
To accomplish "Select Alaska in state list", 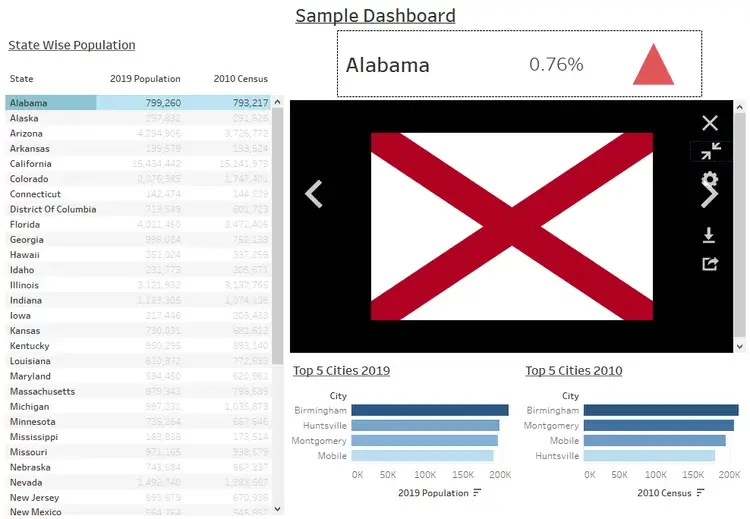I will coord(24,118).
